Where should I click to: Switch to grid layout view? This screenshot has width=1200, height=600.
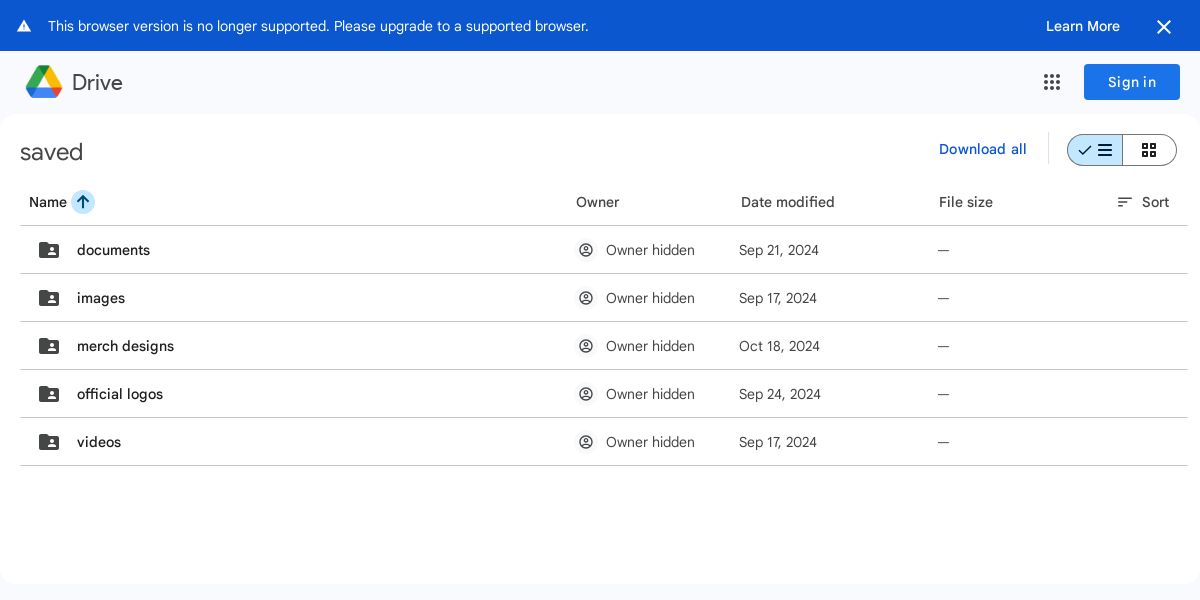(x=1149, y=150)
